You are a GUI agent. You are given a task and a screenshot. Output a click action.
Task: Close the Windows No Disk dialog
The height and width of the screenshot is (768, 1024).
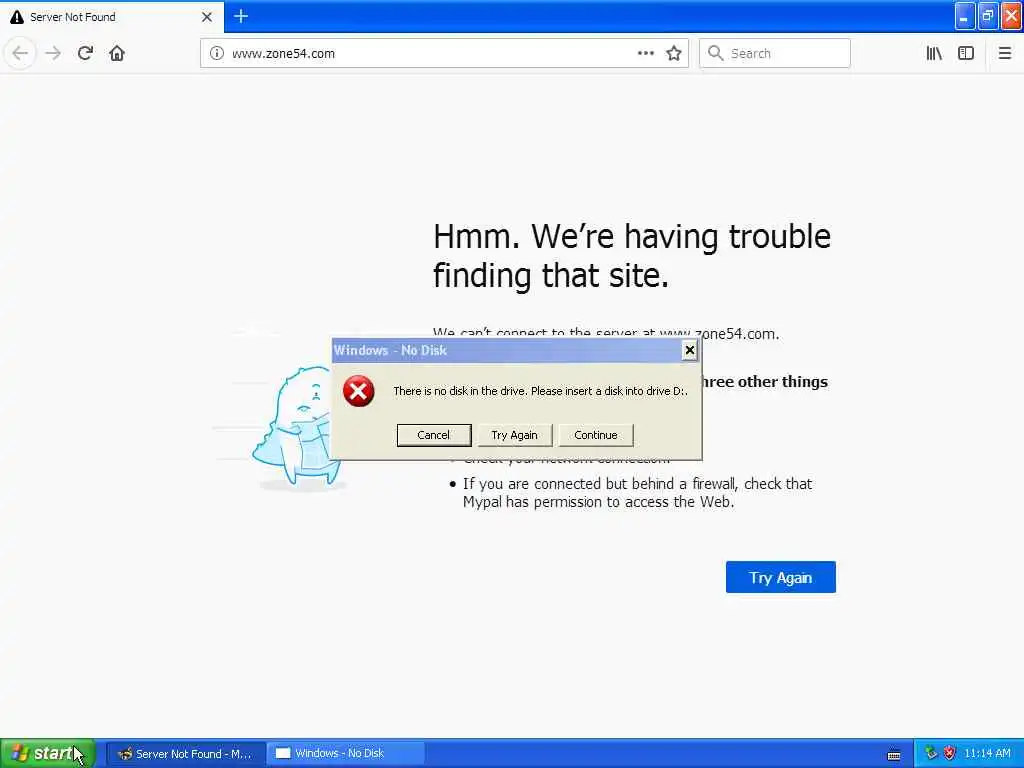click(x=689, y=351)
